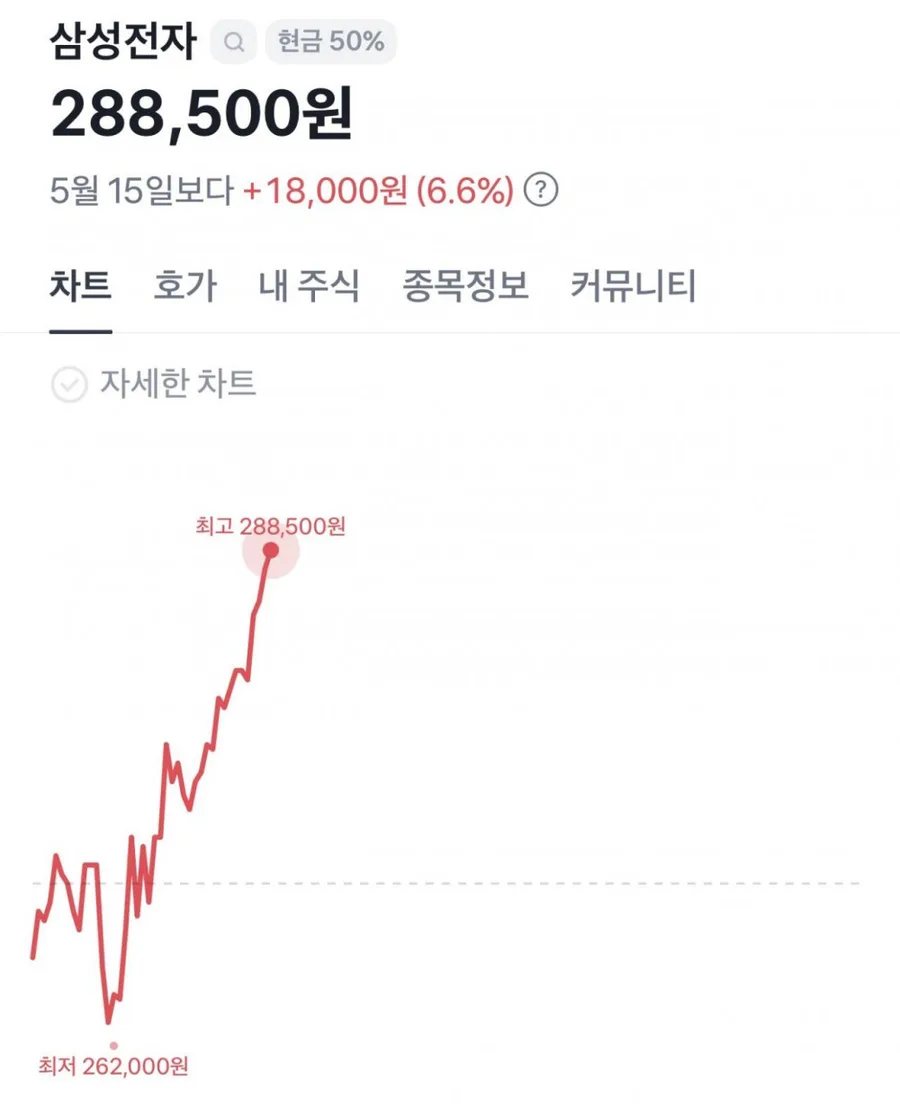Screen dimensions: 900x1116
Task: Toggle the 자세한 차트 checkbox
Action: point(69,385)
